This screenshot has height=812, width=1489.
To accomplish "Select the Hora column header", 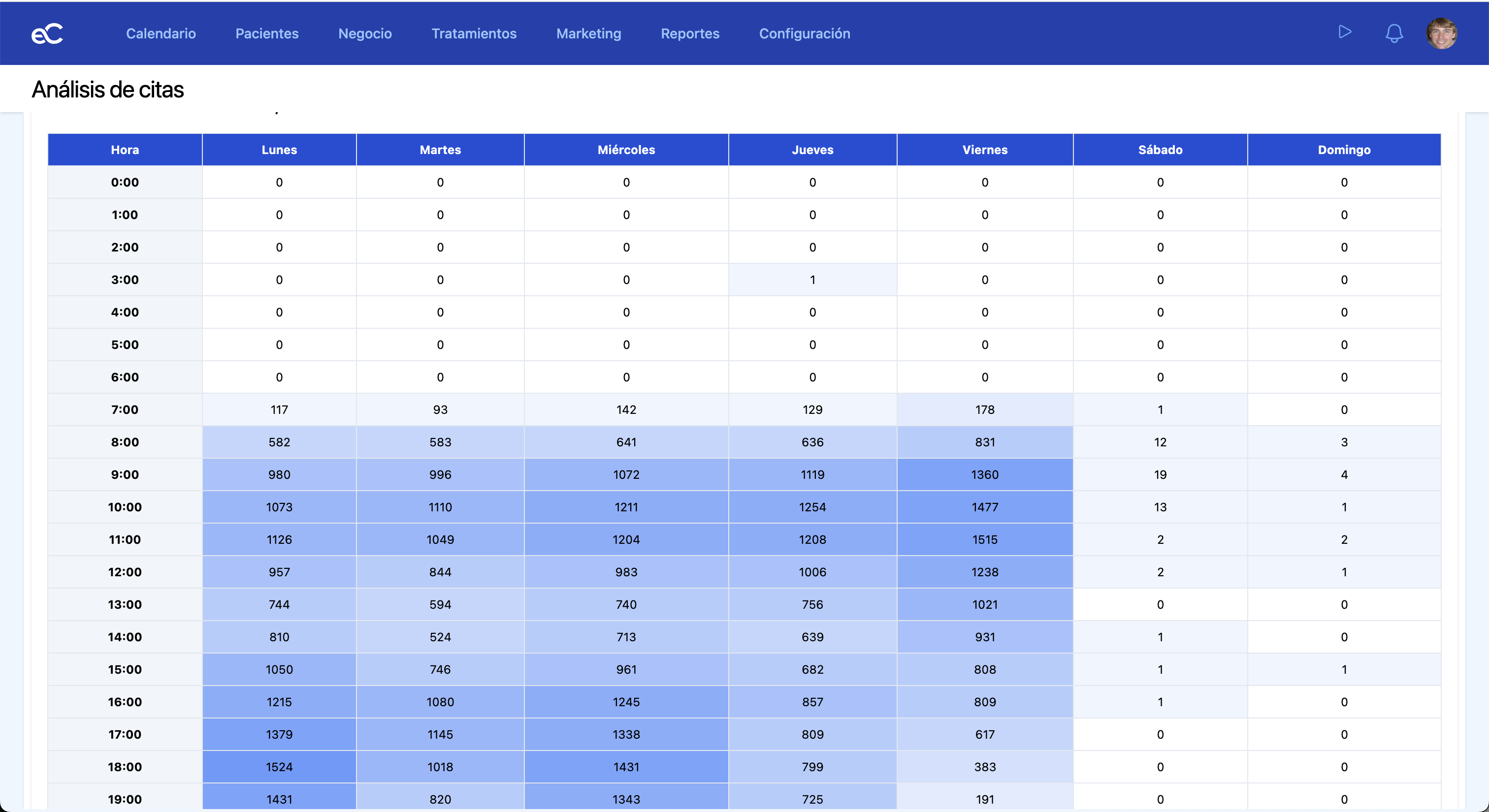I will (x=125, y=150).
